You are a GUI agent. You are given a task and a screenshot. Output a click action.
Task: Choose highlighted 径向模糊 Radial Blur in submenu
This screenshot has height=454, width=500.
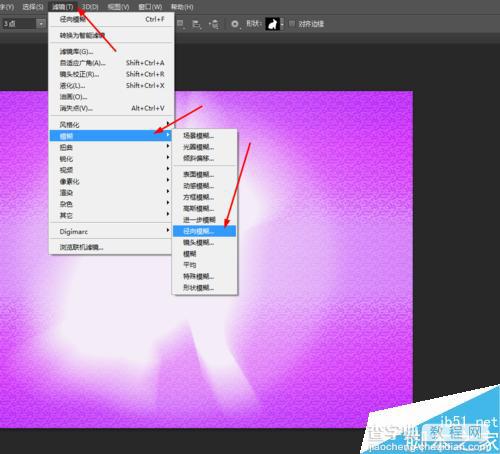pos(205,231)
